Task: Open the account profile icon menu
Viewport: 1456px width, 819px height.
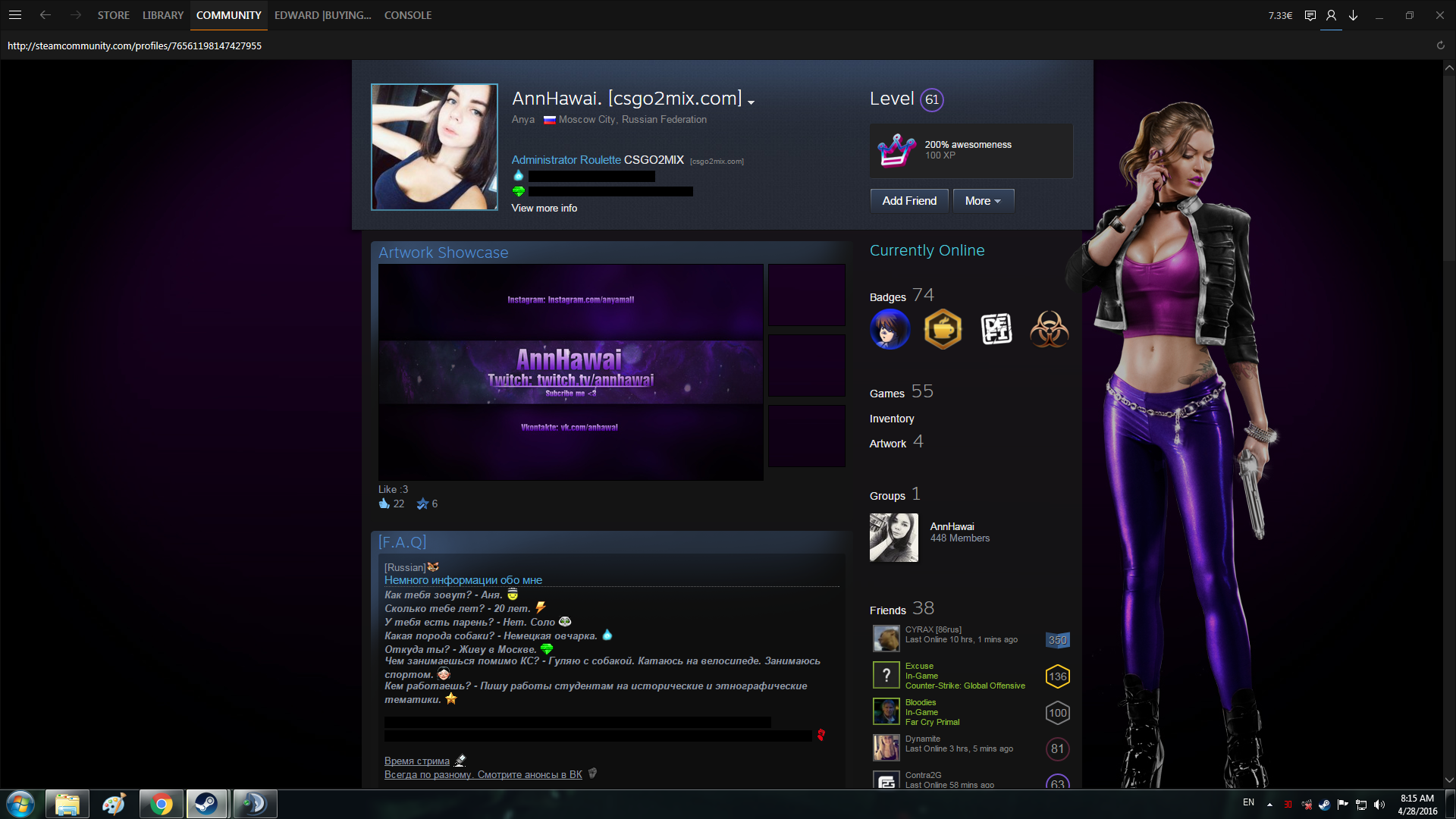Action: (x=1331, y=15)
